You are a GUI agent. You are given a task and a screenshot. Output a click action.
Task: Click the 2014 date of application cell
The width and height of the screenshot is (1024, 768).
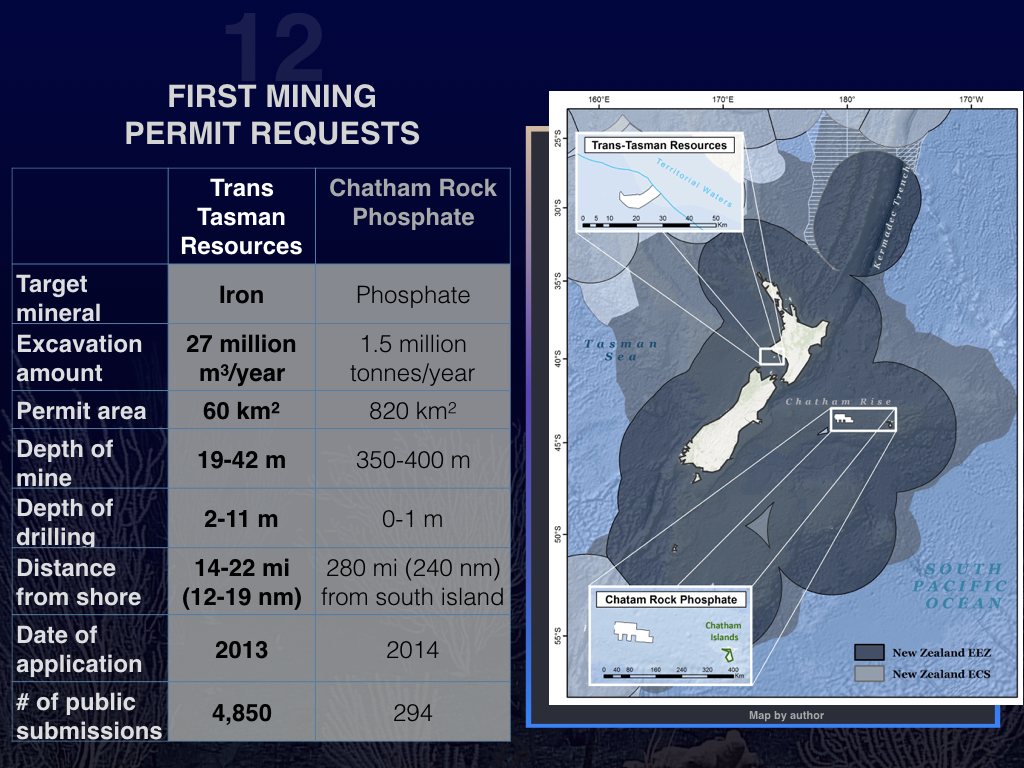click(413, 650)
